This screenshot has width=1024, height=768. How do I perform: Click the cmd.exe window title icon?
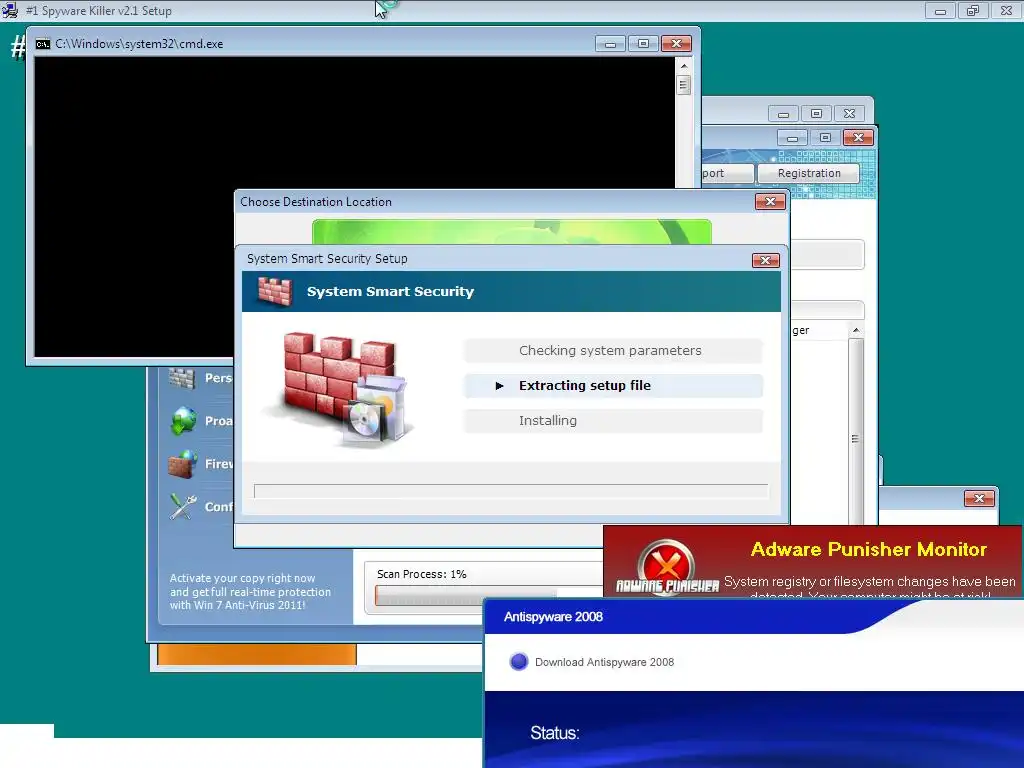[43, 44]
